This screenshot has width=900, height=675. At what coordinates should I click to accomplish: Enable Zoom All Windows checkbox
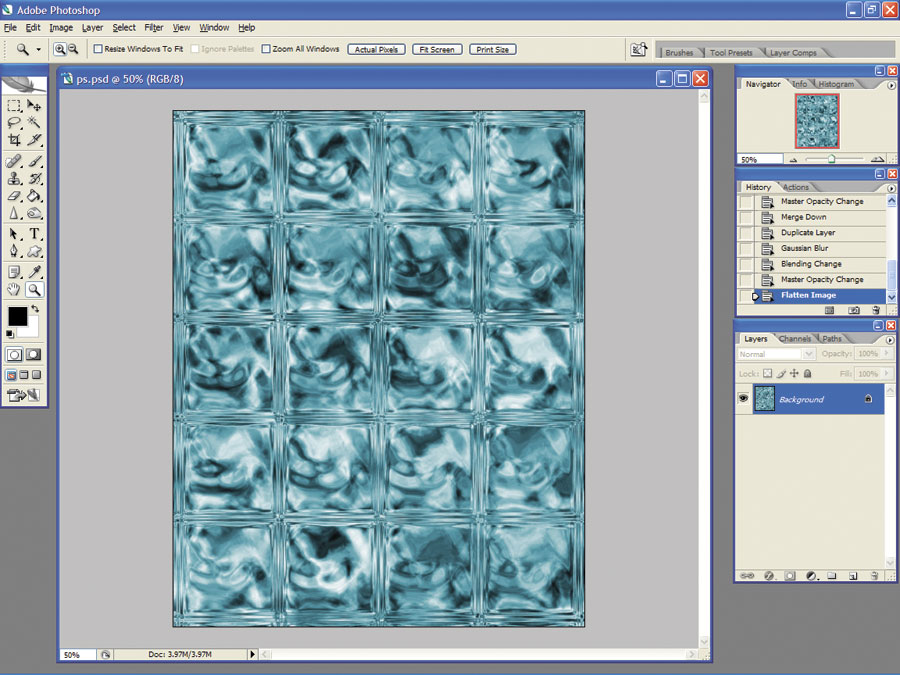[x=266, y=49]
